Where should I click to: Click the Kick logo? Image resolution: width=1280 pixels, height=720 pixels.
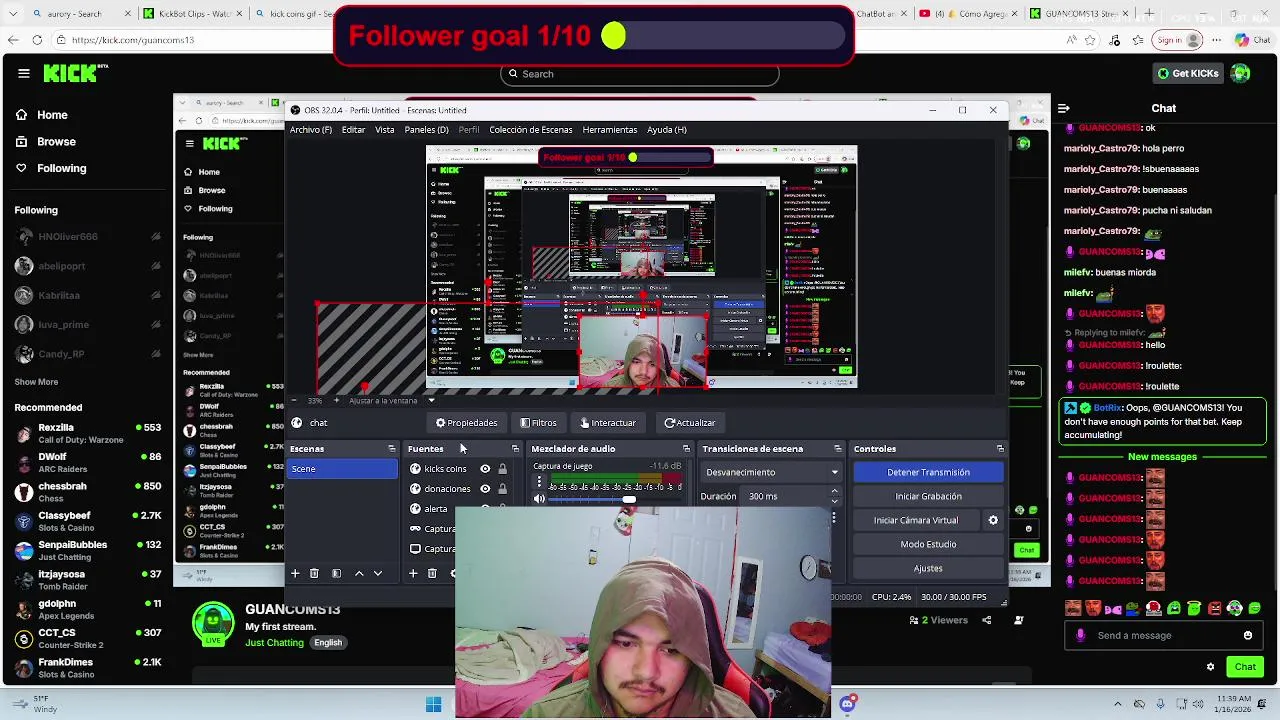(x=75, y=73)
